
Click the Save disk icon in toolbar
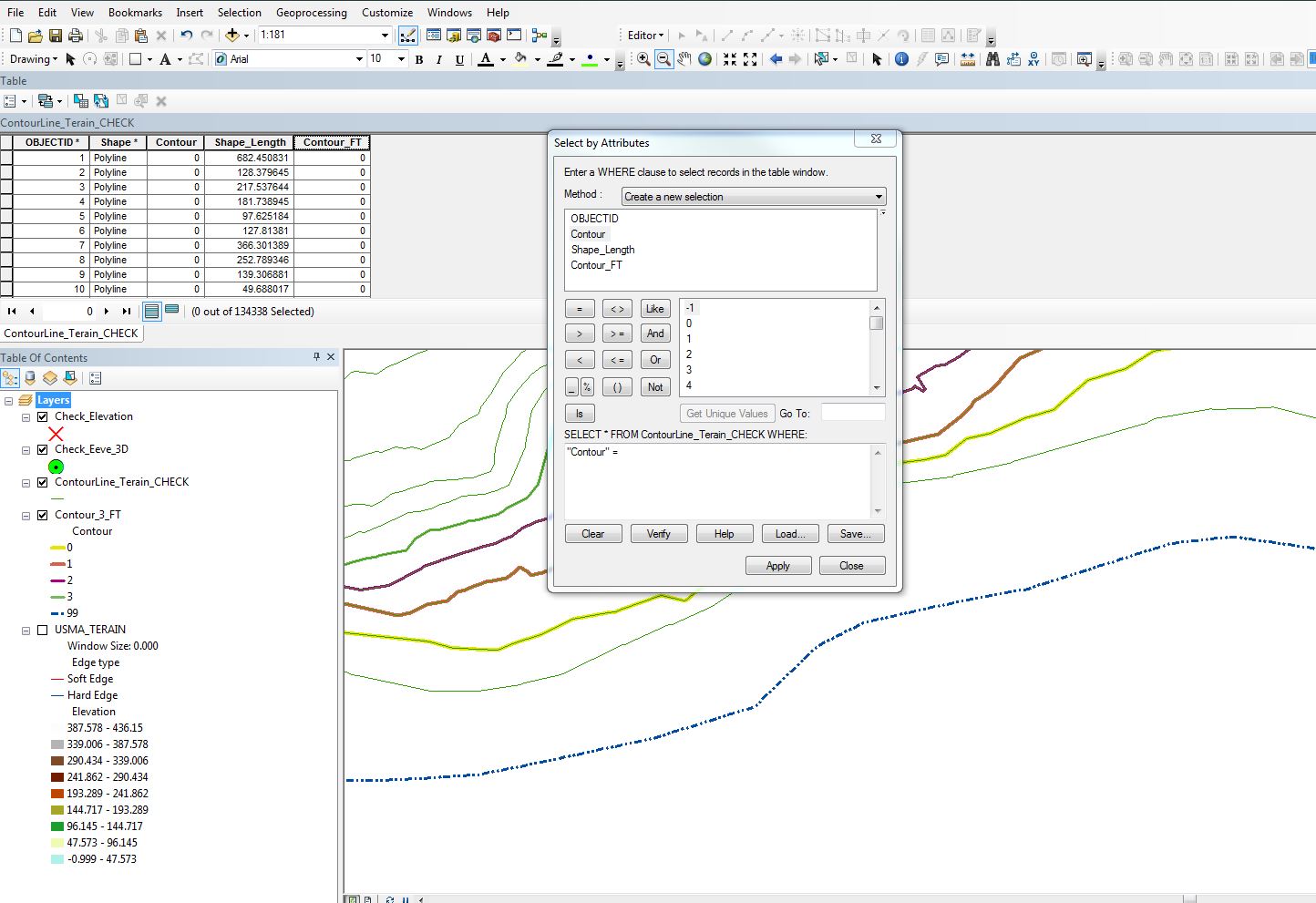[x=56, y=36]
